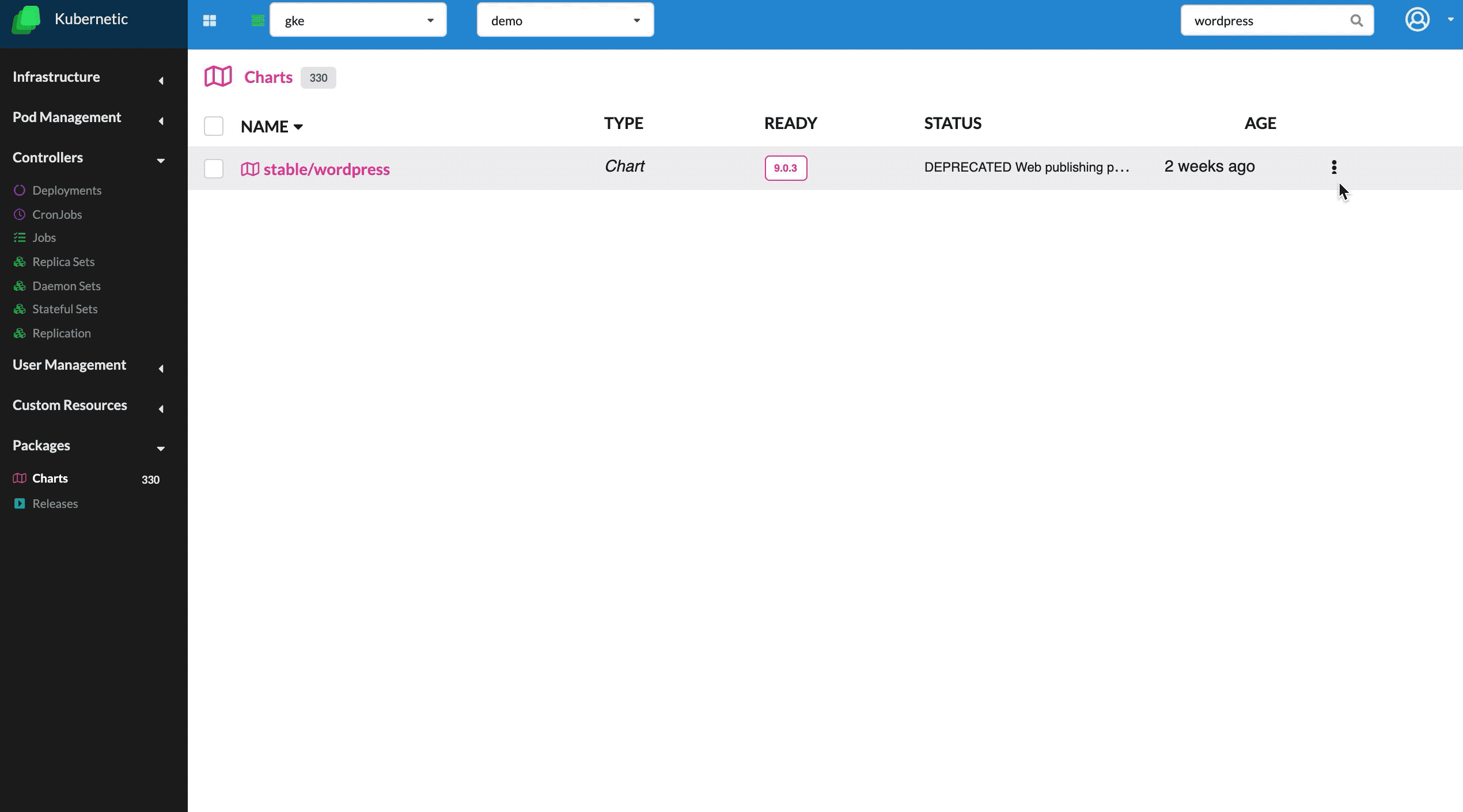Toggle the checkbox for stable/wordpress row
The height and width of the screenshot is (812, 1463).
point(213,168)
